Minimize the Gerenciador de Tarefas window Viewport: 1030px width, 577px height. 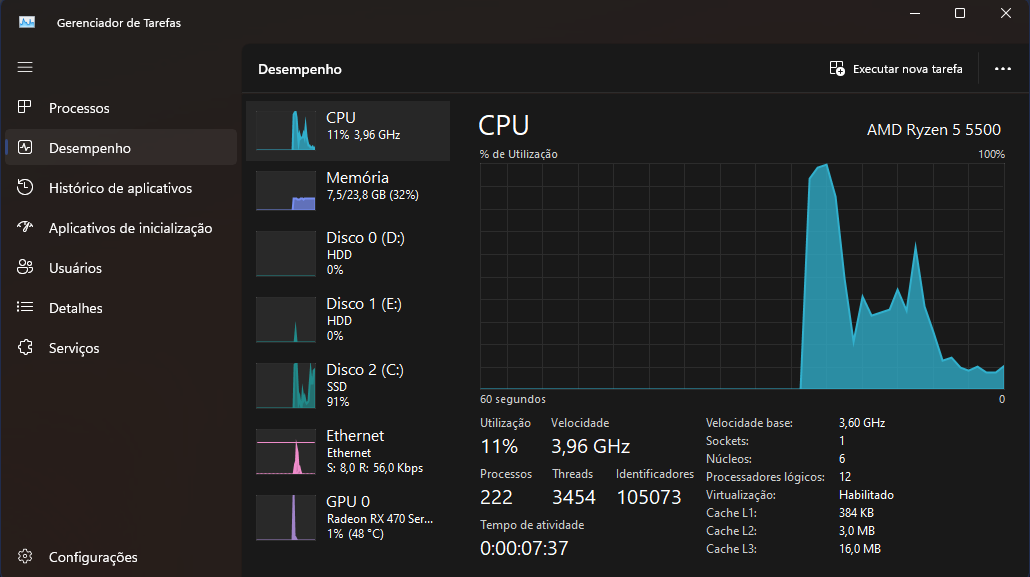(914, 13)
